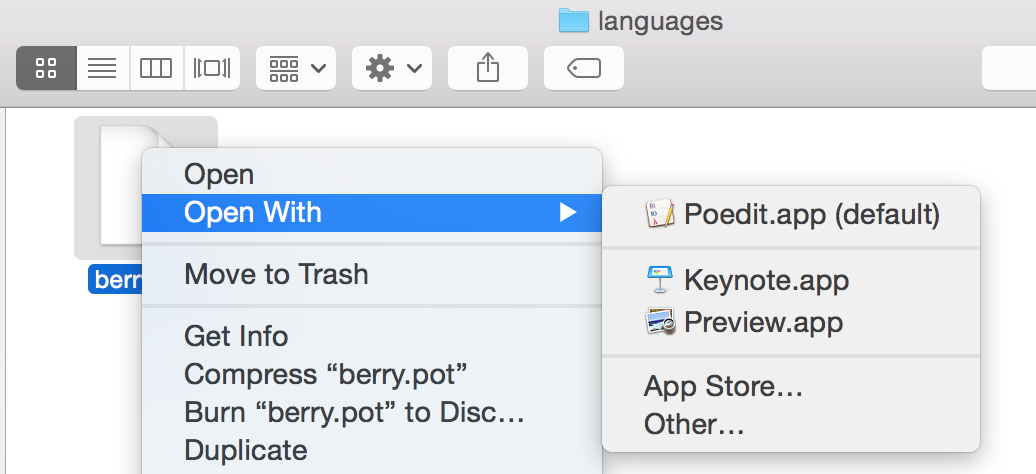Click the Share toolbar button
Screen dimensions: 1036x474
[x=488, y=68]
